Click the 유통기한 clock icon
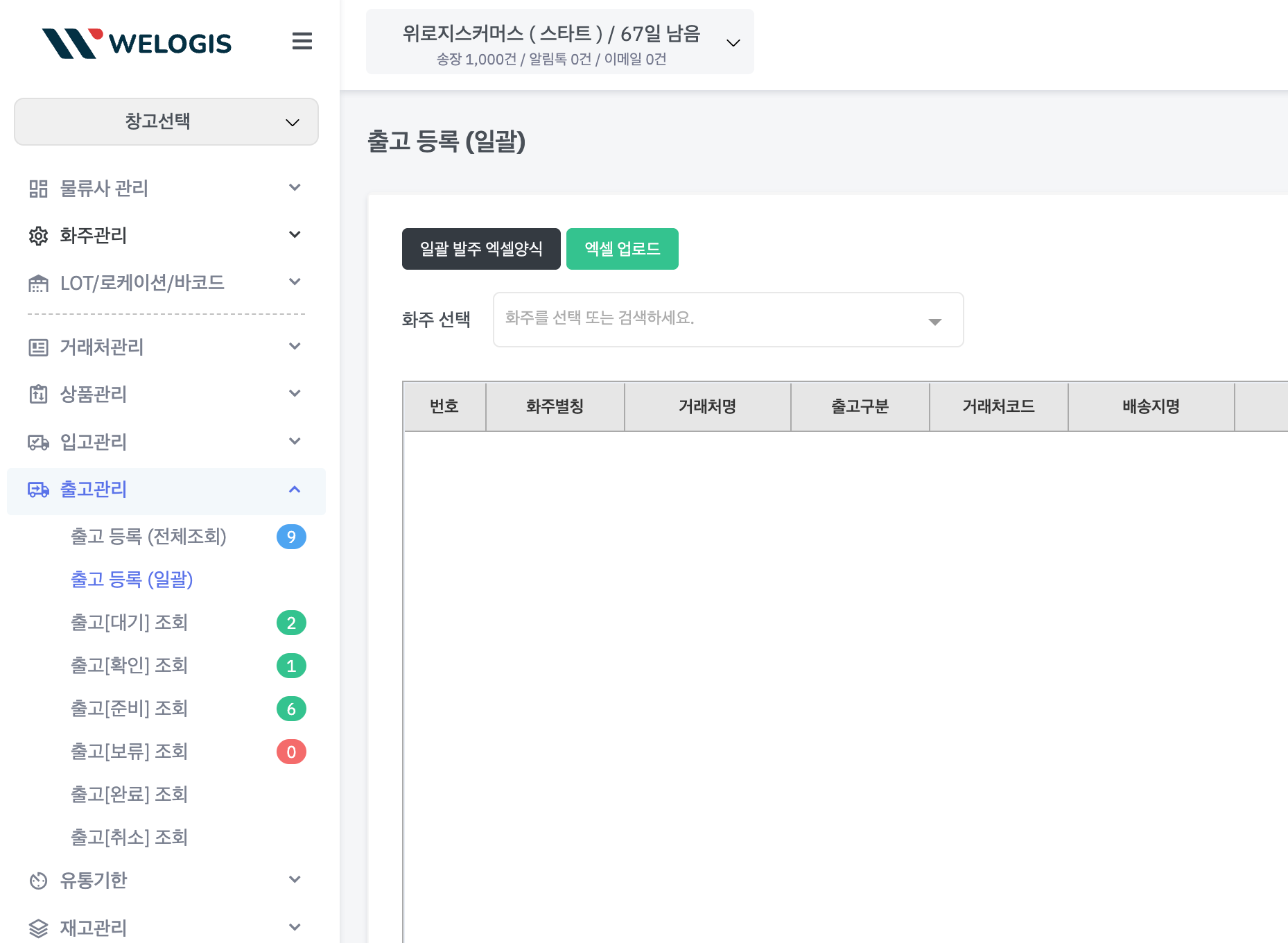The height and width of the screenshot is (943, 1288). click(38, 881)
